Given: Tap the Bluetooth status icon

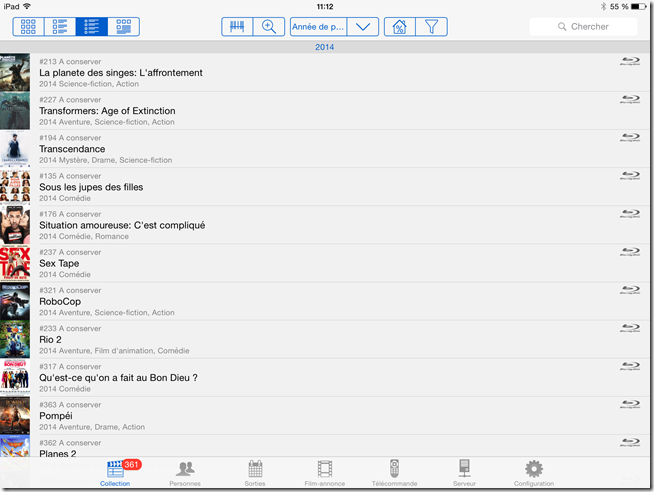Looking at the screenshot, I should (603, 7).
